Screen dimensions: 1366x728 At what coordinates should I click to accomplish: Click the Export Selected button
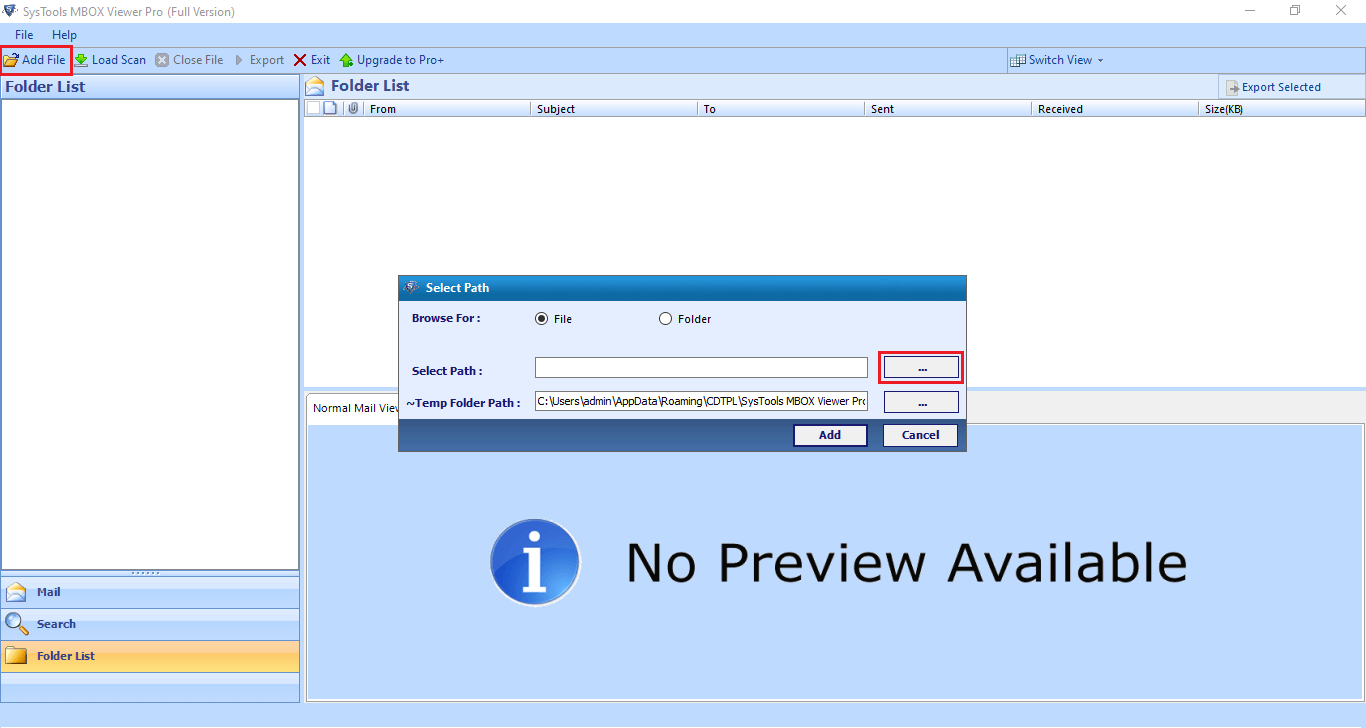click(1273, 87)
